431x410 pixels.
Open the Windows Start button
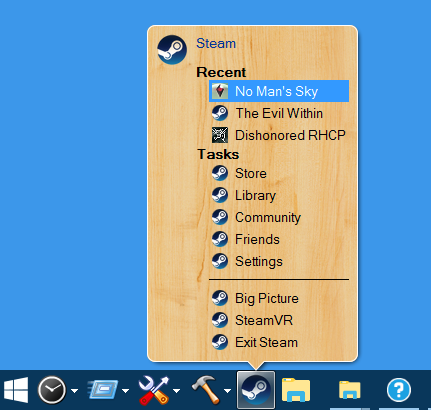tap(16, 390)
